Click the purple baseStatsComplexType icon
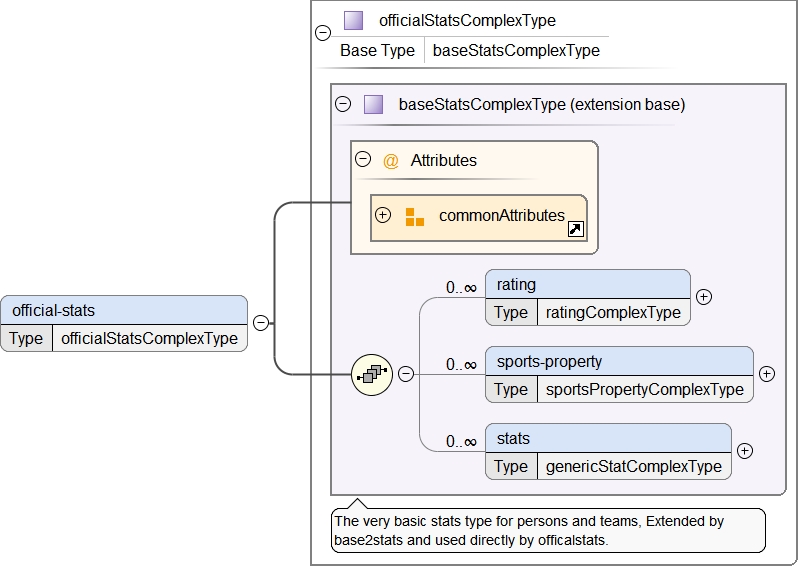 tap(373, 104)
